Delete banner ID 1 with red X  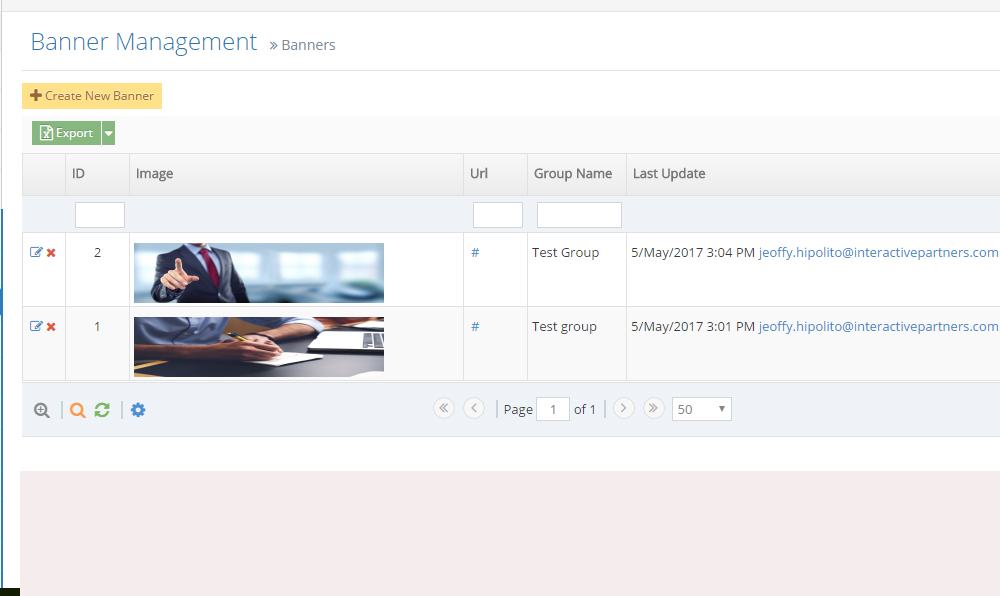tap(51, 327)
